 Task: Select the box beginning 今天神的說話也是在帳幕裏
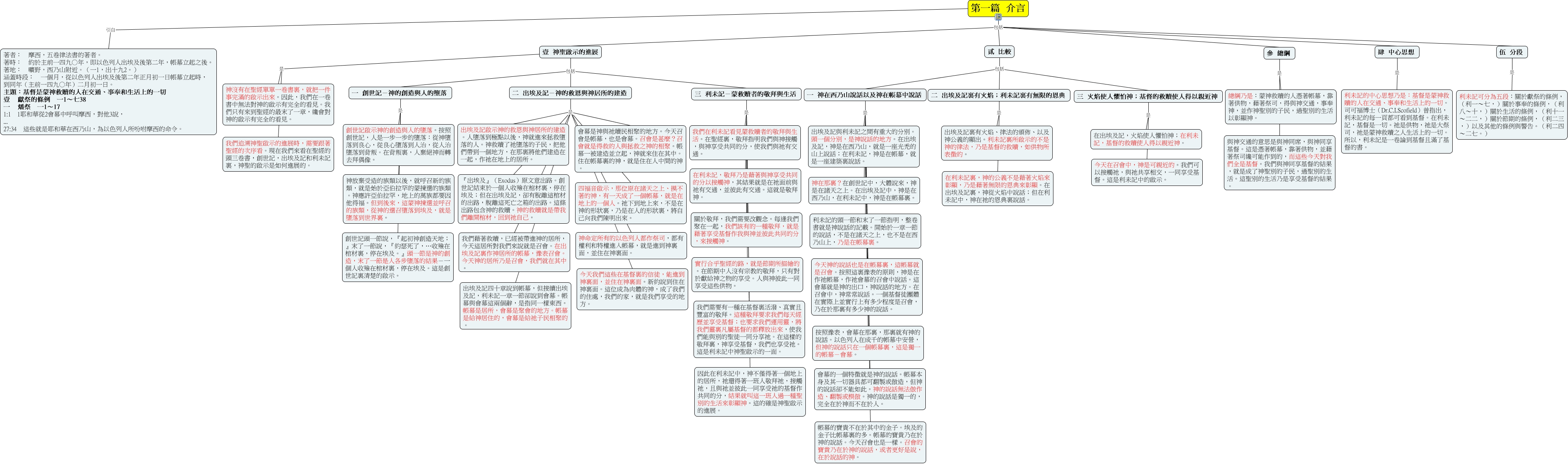867,287
